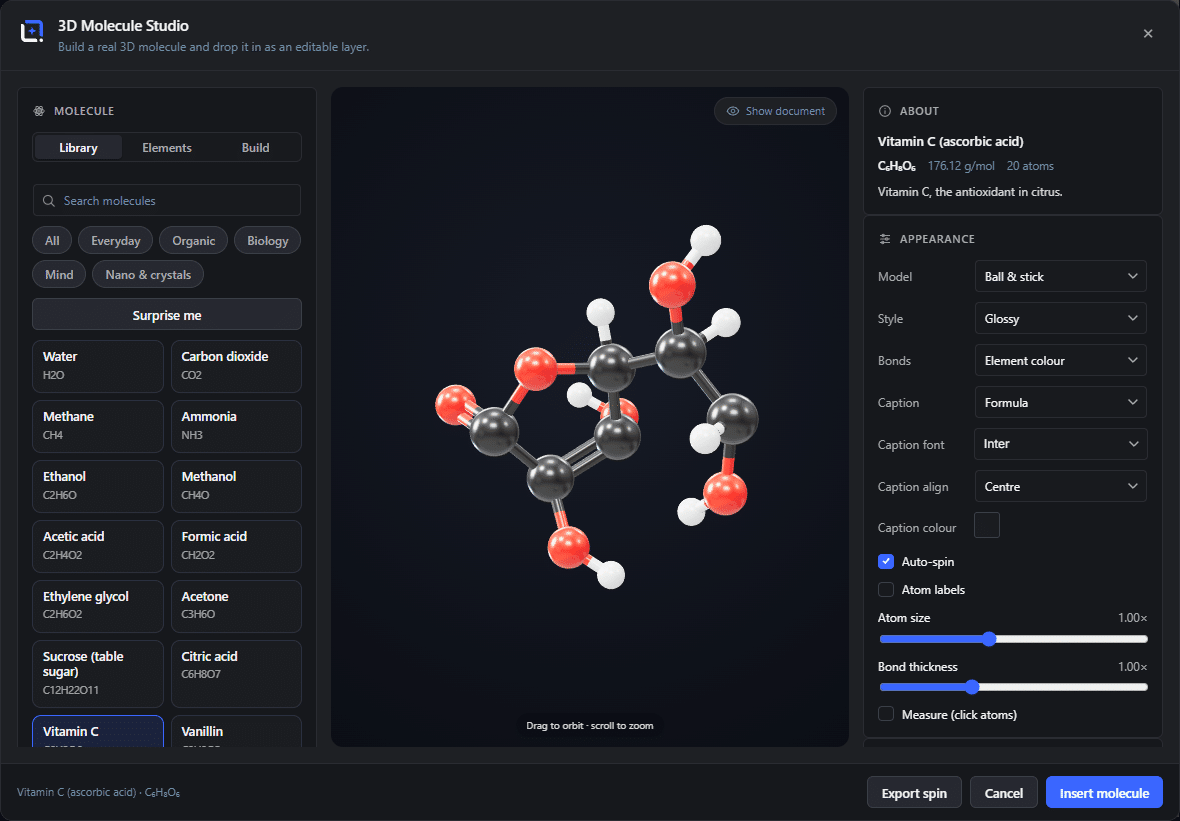
Task: Click the Show document button
Action: pos(775,111)
